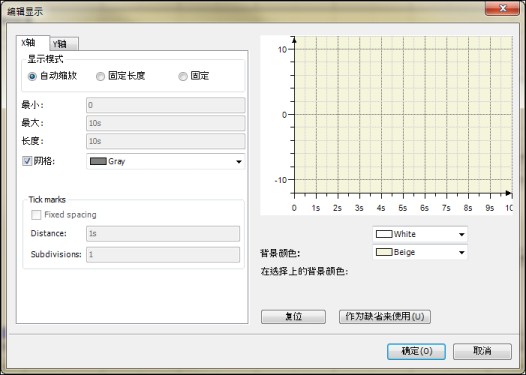Click 作为缺省来使用(U) button
Screen dimensions: 526x375
[x=385, y=317]
